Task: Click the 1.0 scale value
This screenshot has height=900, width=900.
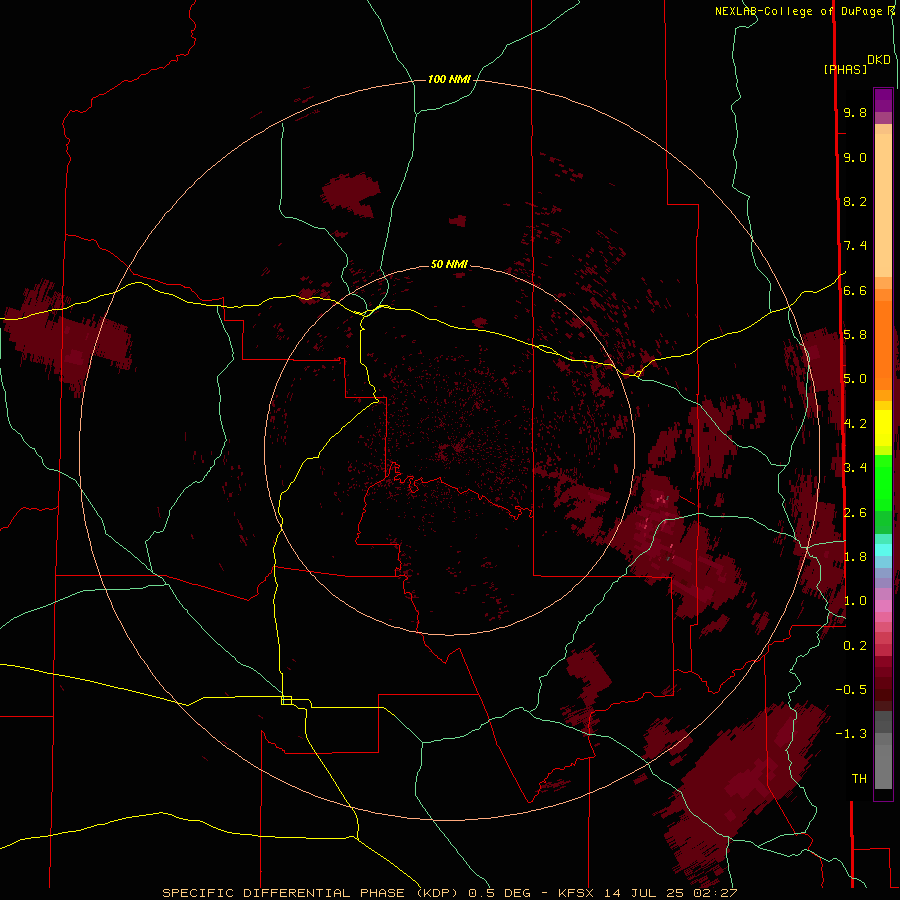Action: 855,601
